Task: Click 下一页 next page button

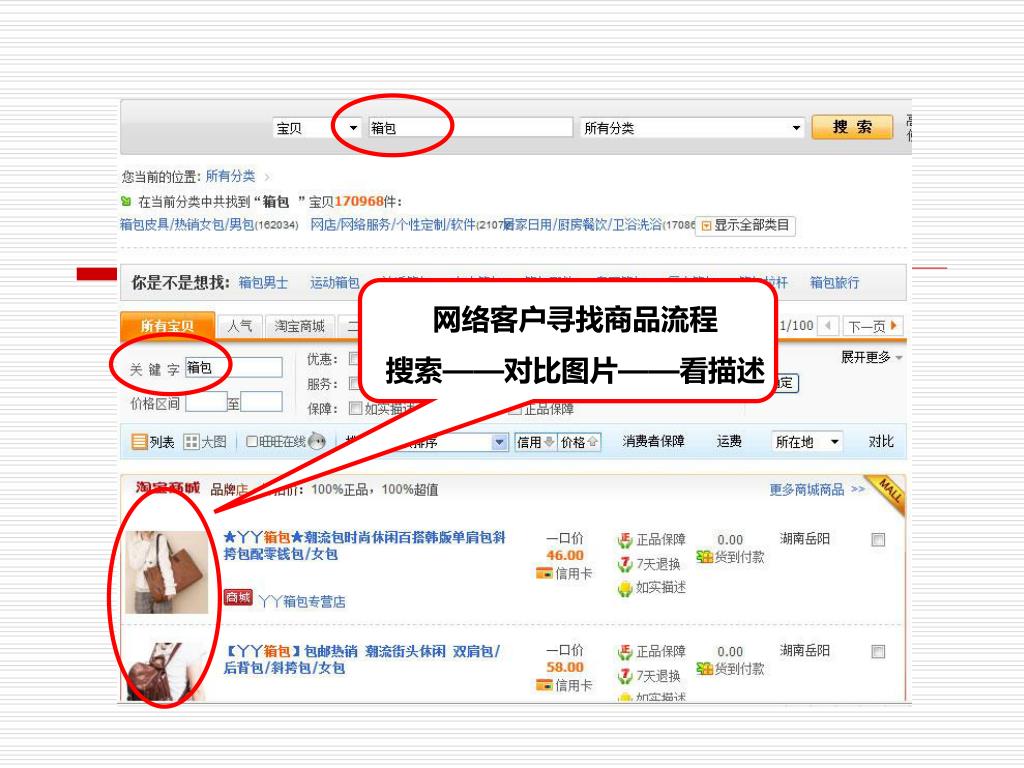Action: (x=872, y=326)
